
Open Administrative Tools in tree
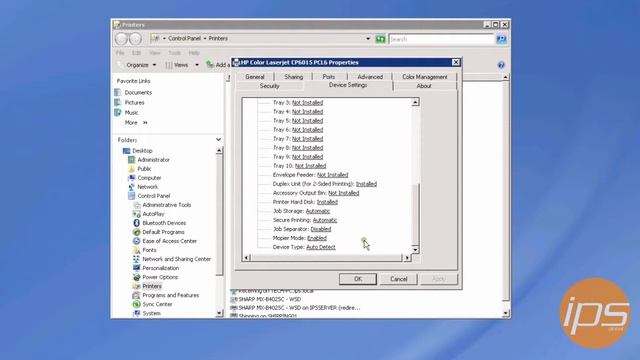tap(167, 205)
